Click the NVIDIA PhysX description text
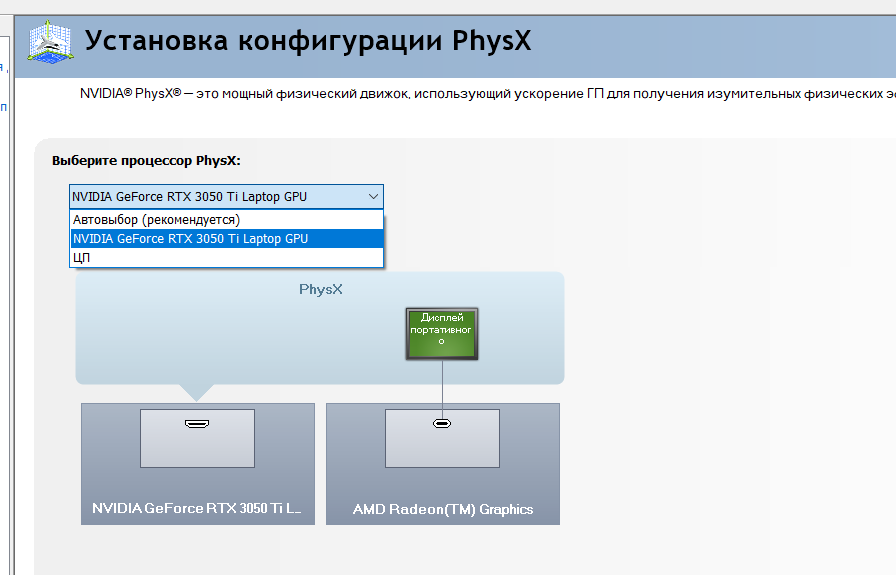896x575 pixels. [x=487, y=94]
